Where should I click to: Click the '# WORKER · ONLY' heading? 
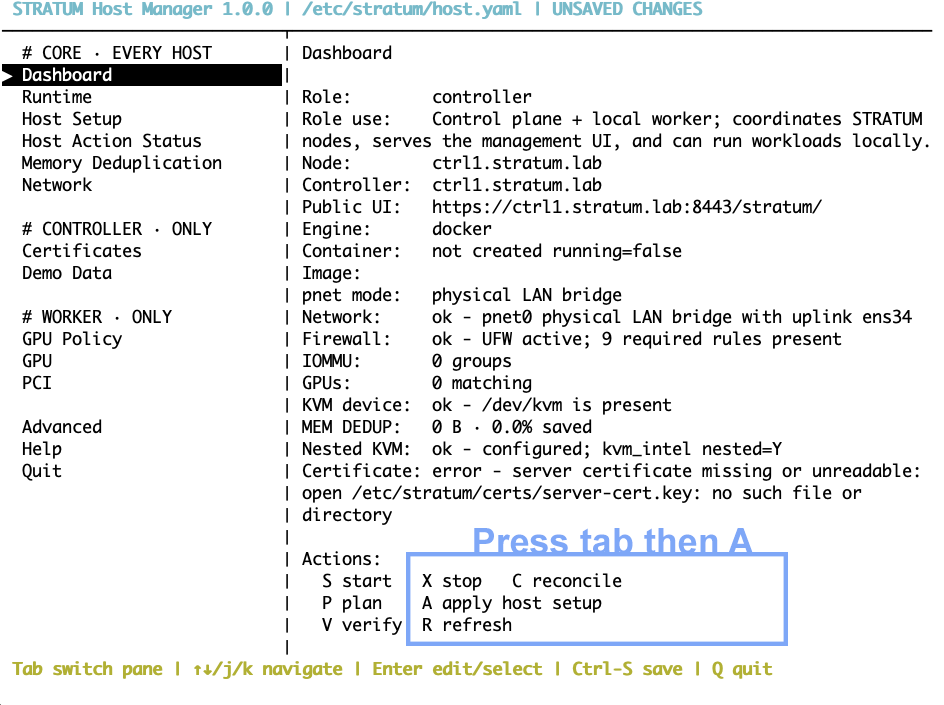point(97,317)
